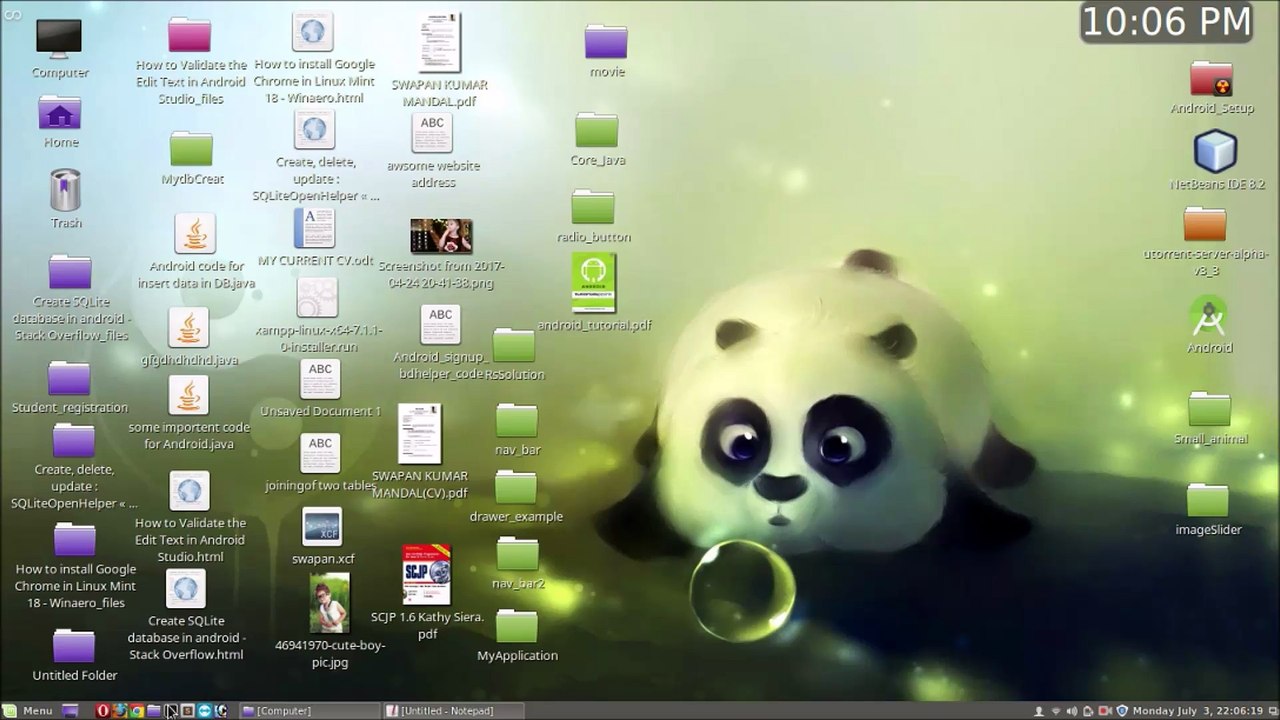This screenshot has width=1280, height=720.
Task: Select 'joiningof two tables' text file
Action: (x=320, y=453)
